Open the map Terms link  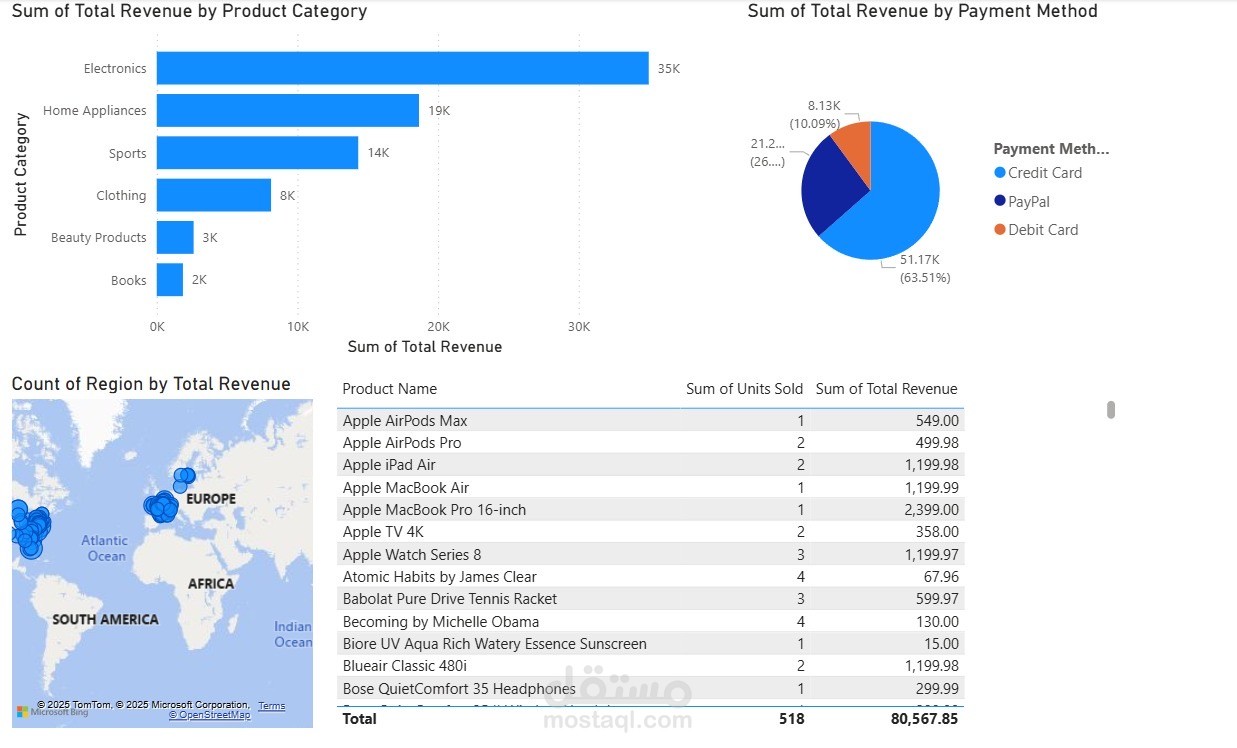point(272,706)
